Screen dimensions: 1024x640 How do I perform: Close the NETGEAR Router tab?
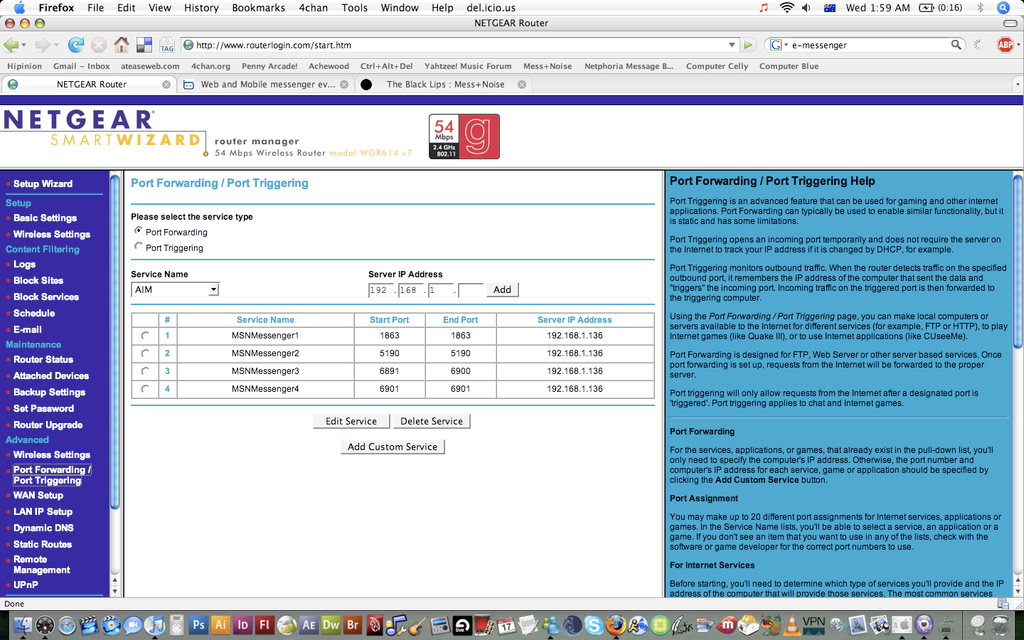click(x=166, y=84)
